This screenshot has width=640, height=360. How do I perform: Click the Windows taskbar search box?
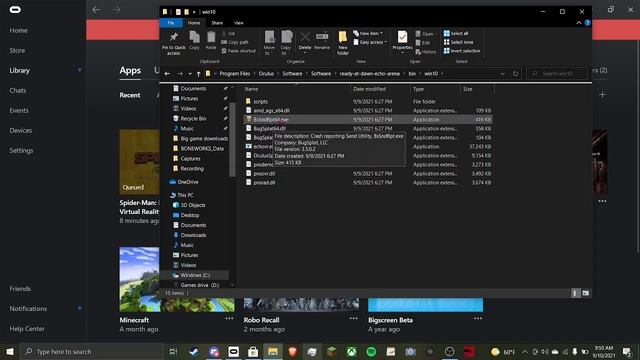[x=92, y=351]
